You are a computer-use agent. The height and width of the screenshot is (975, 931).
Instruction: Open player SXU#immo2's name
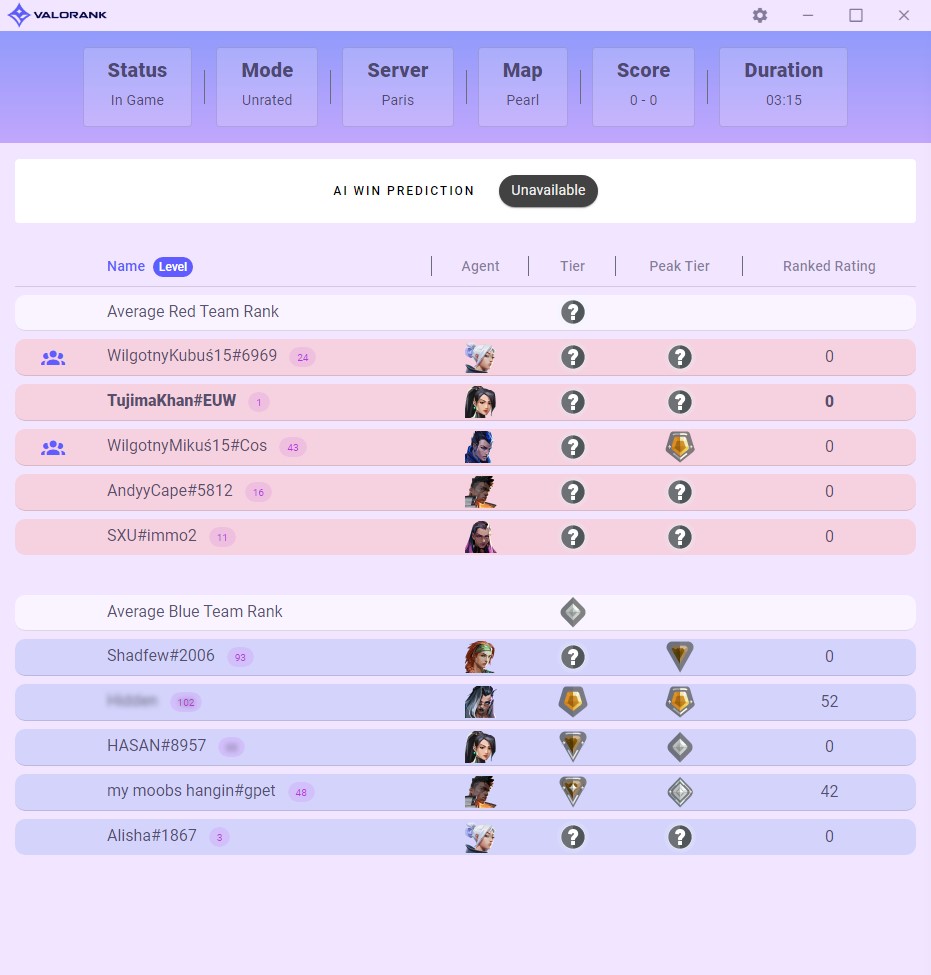[152, 536]
